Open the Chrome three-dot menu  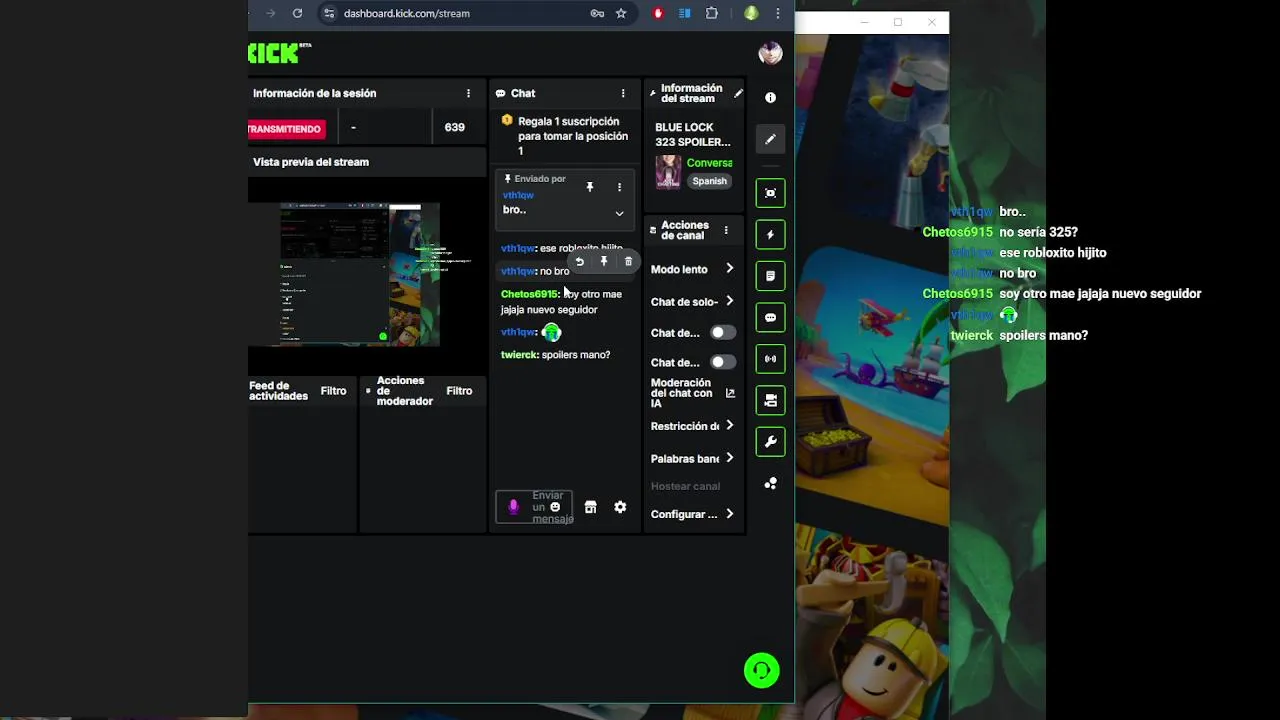pyautogui.click(x=777, y=13)
